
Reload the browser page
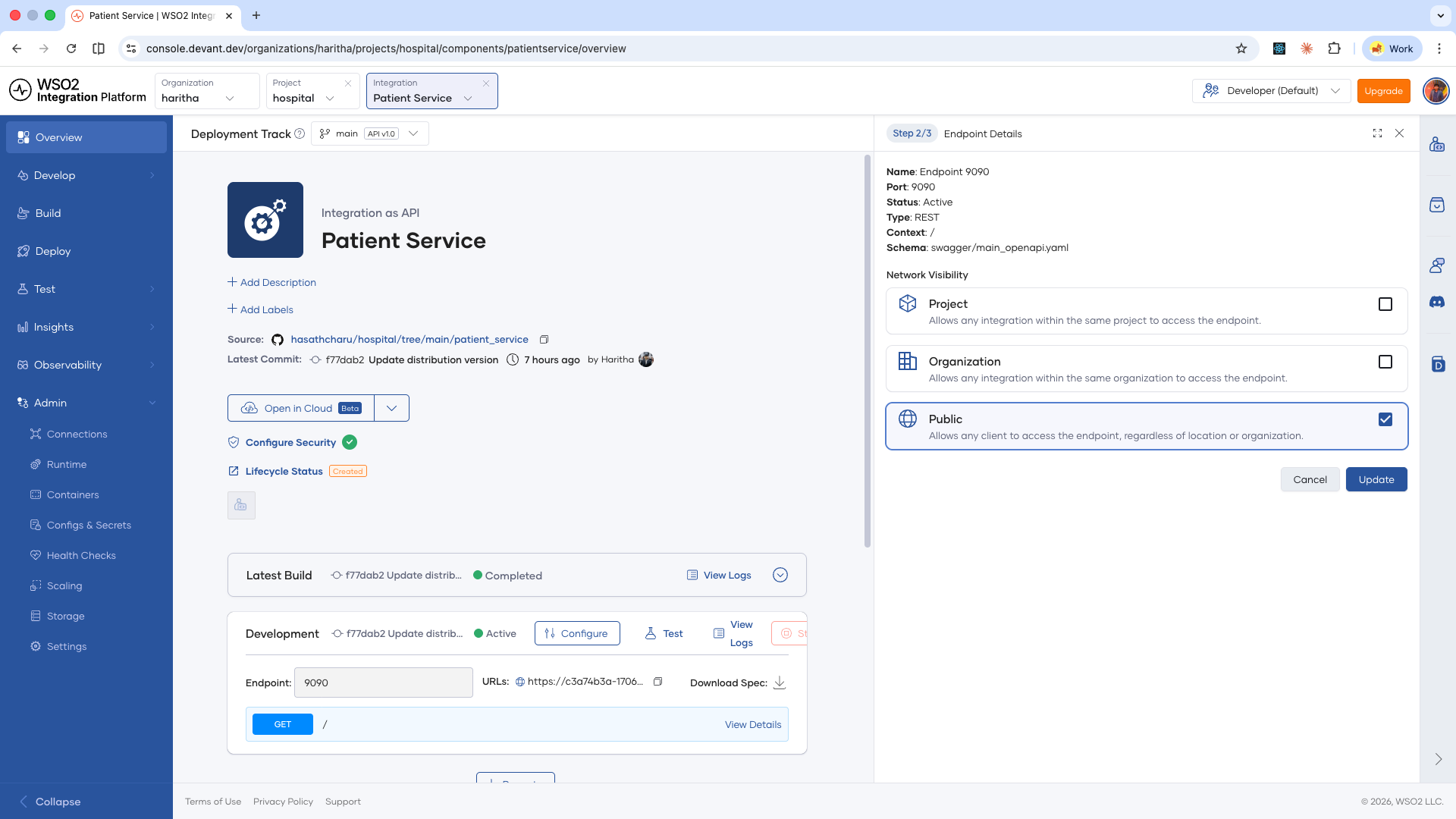tap(71, 49)
